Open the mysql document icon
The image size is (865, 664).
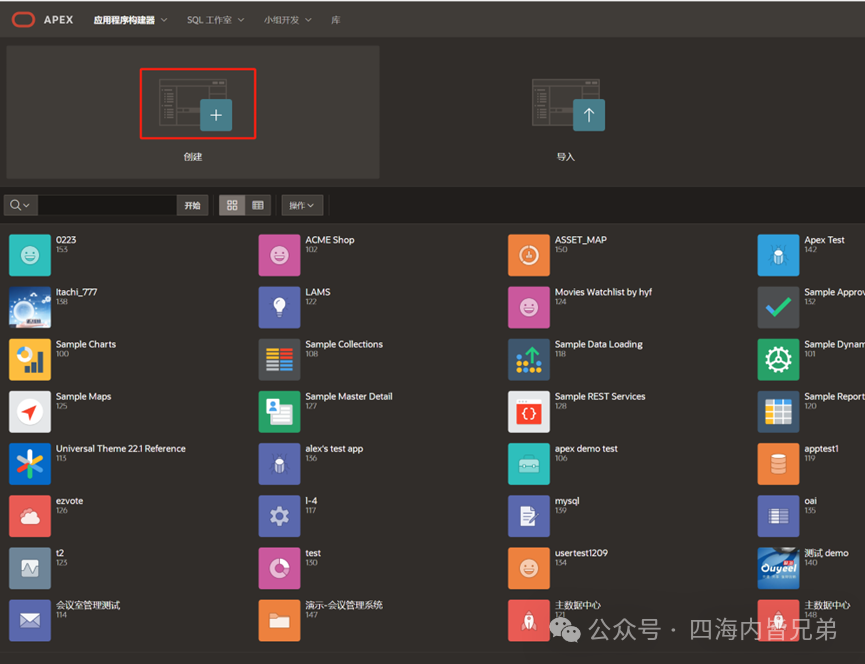tap(528, 516)
